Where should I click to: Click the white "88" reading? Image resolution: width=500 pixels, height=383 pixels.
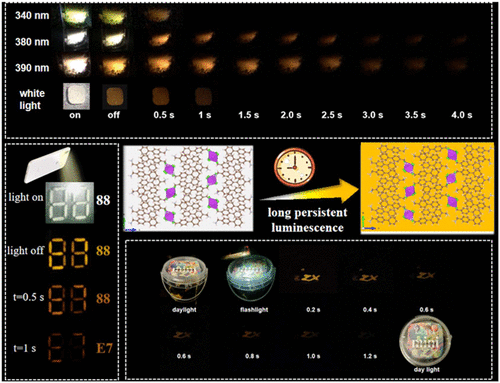pos(103,200)
